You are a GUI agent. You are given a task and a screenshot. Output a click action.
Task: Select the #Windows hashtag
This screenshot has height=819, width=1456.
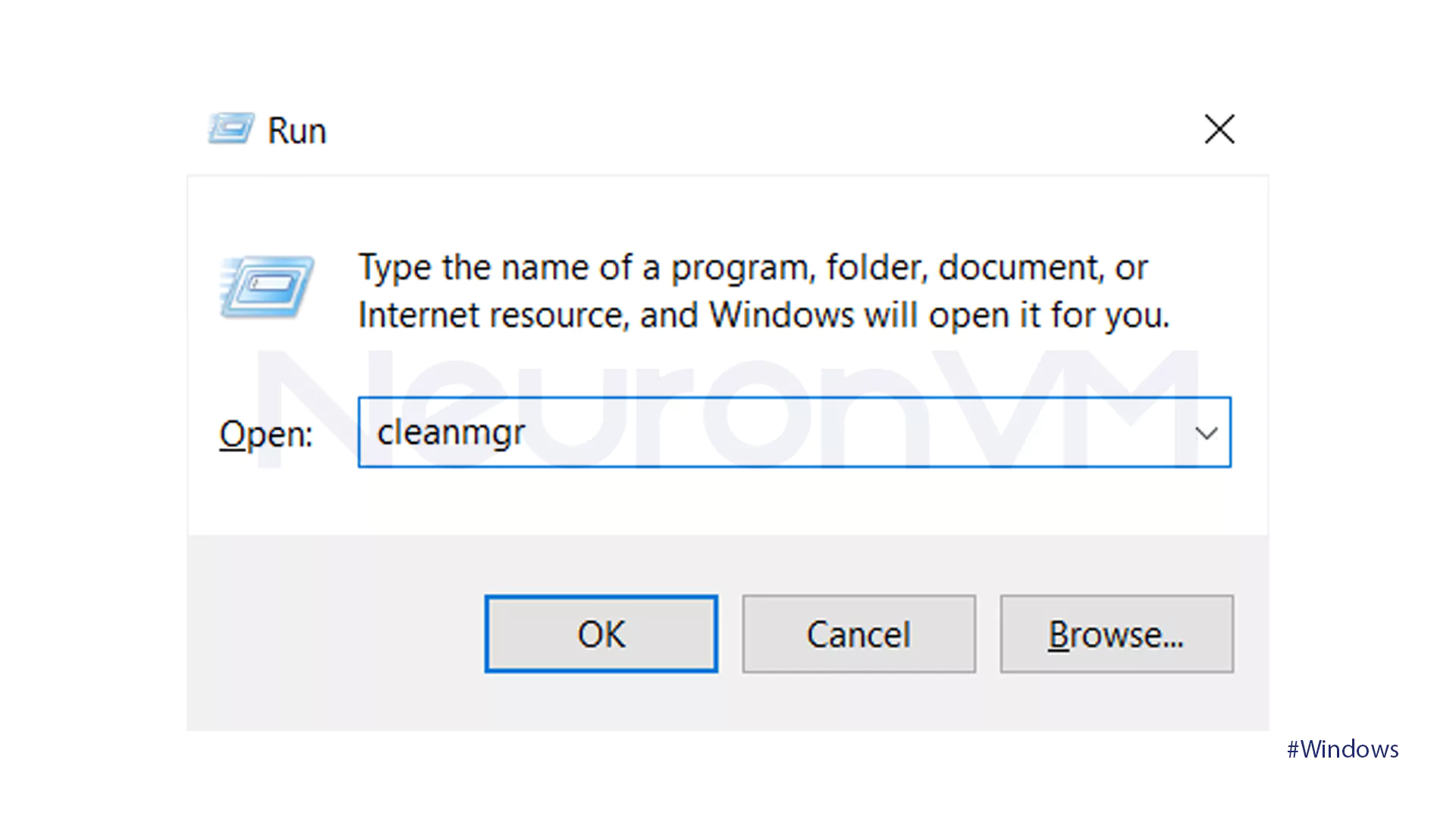[x=1342, y=749]
